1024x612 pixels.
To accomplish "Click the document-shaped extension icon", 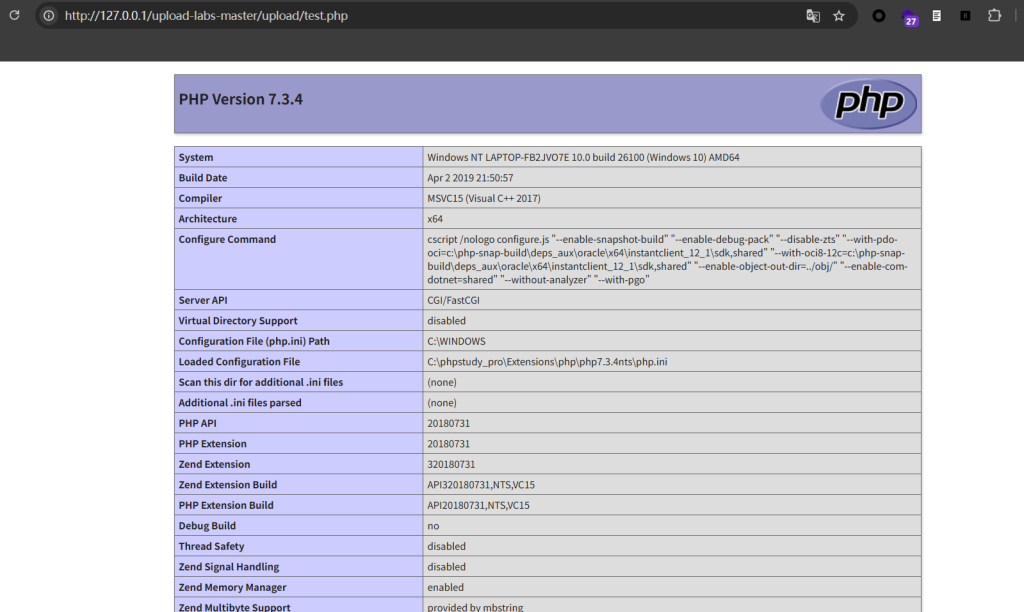I will (936, 16).
